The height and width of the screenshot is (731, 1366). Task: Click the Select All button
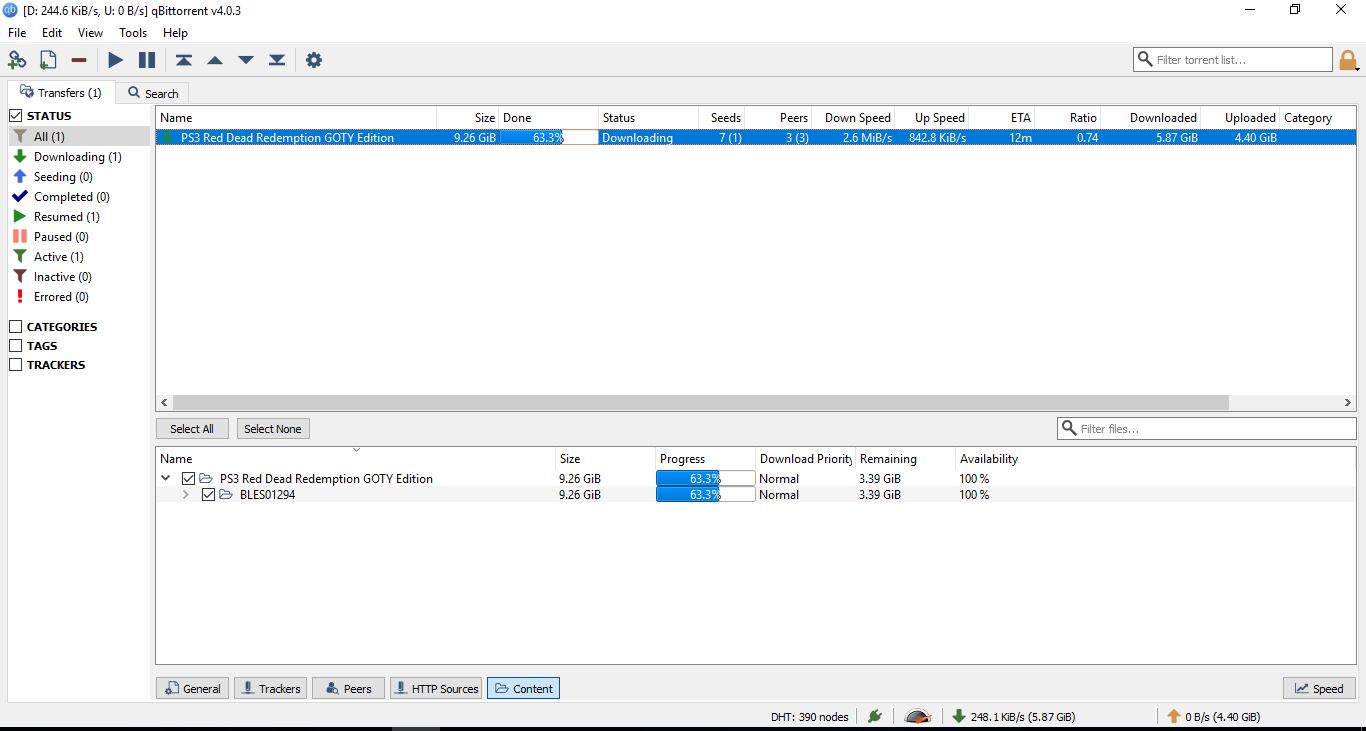[192, 429]
